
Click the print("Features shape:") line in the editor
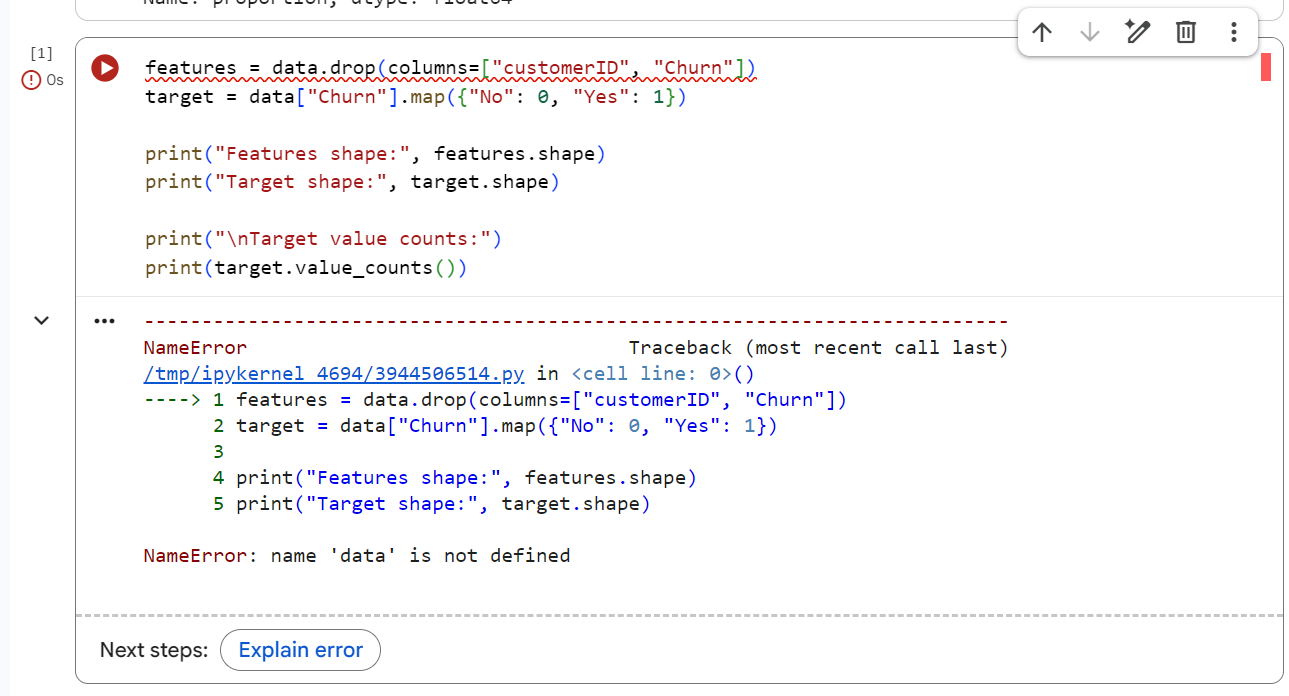click(375, 154)
